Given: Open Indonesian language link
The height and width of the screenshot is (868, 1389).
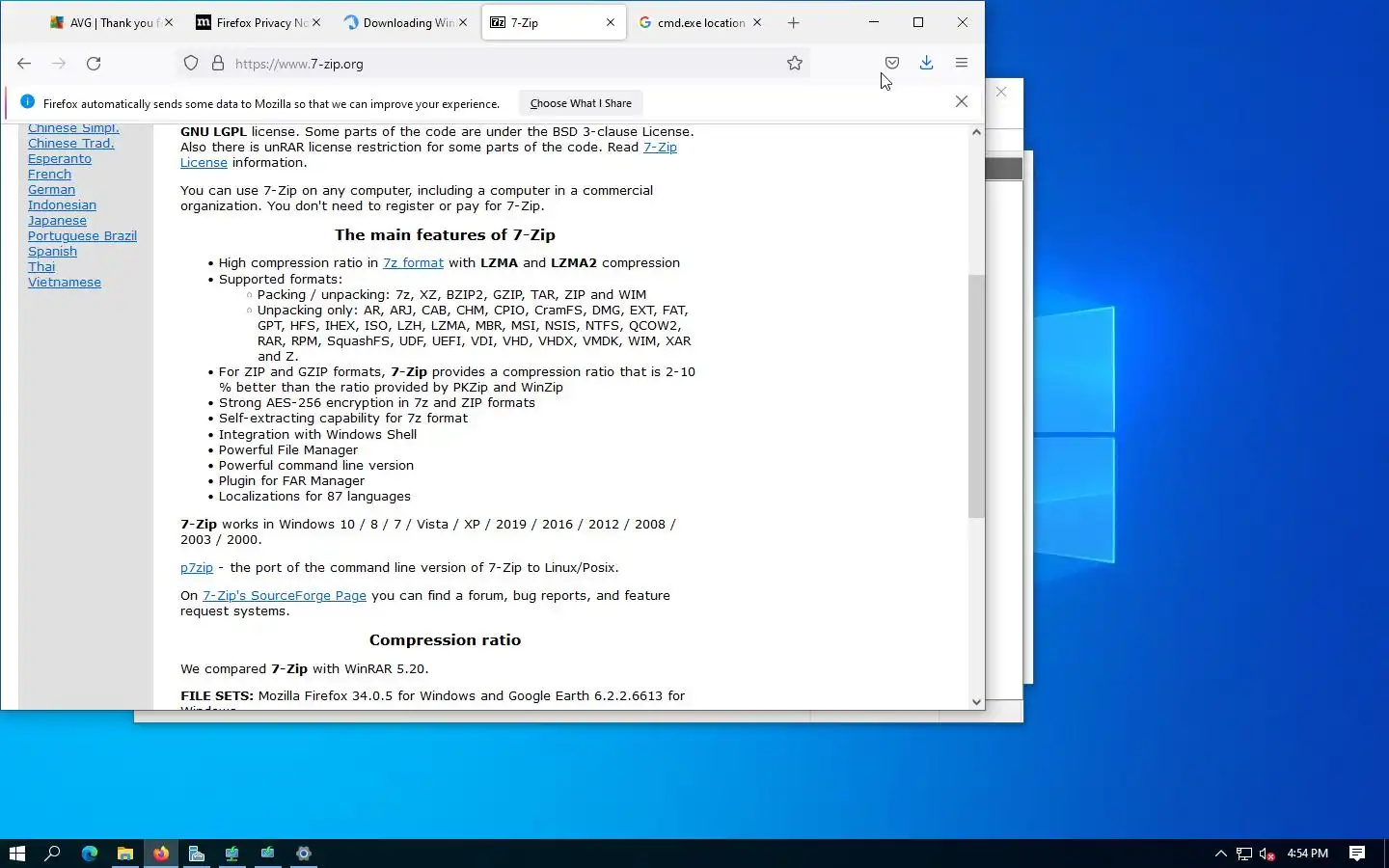Looking at the screenshot, I should (62, 205).
